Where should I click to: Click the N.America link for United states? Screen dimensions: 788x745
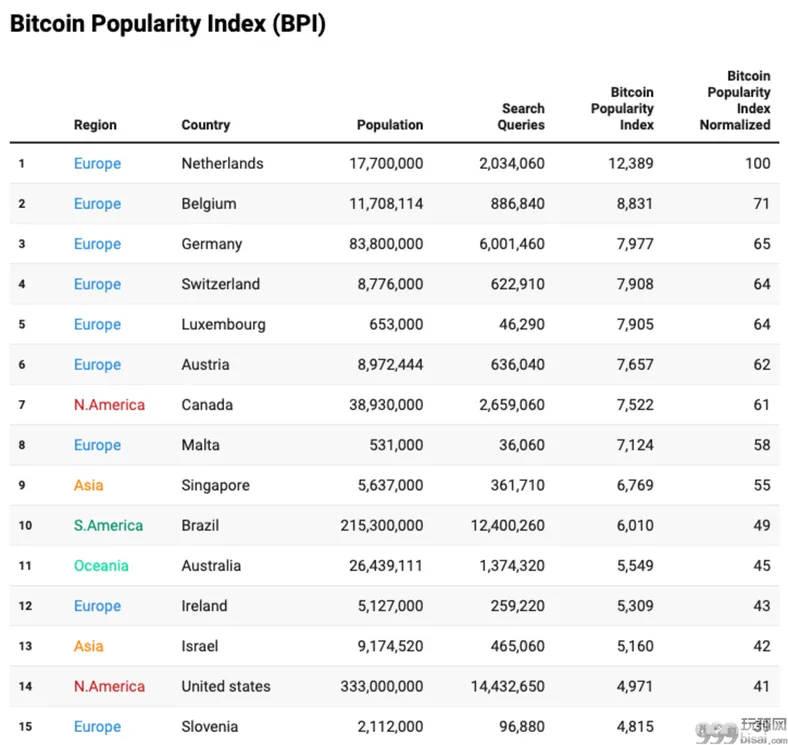pos(109,686)
